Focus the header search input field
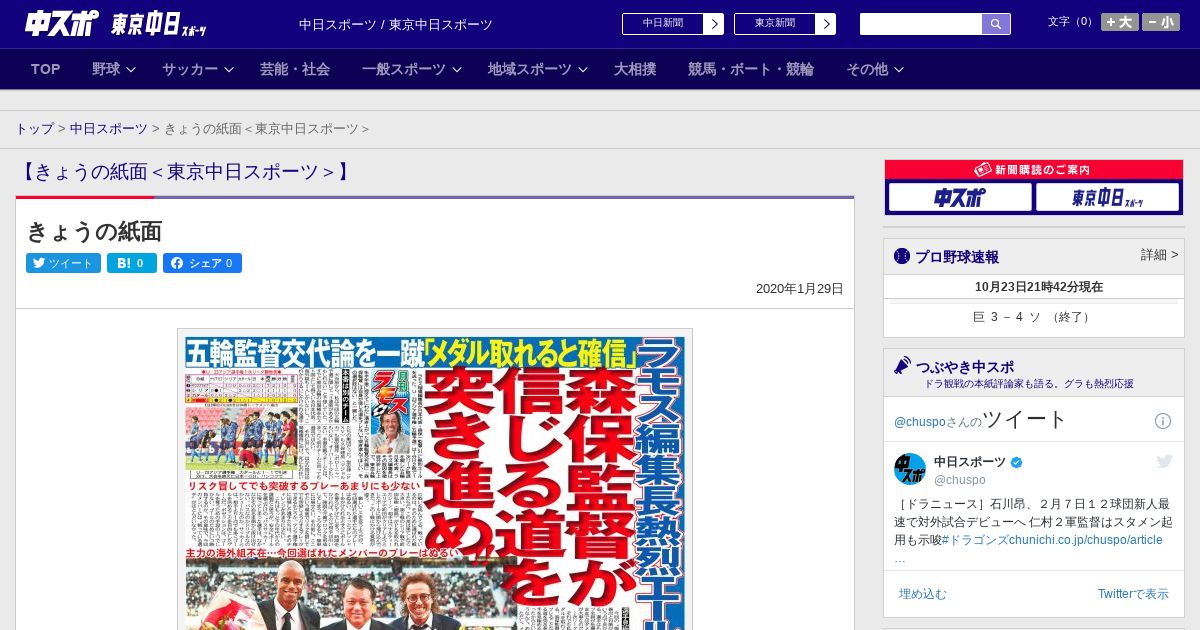1200x630 pixels. click(921, 24)
